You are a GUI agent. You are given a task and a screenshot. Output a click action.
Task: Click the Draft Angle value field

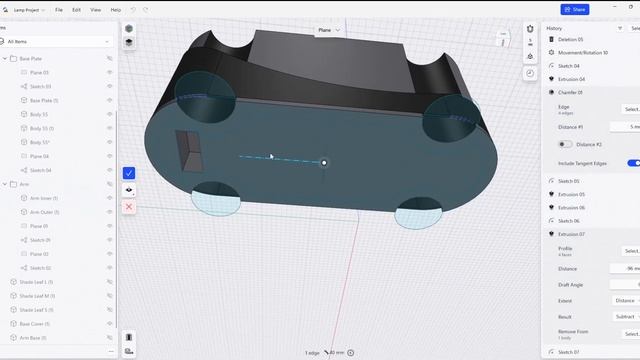[x=625, y=284]
